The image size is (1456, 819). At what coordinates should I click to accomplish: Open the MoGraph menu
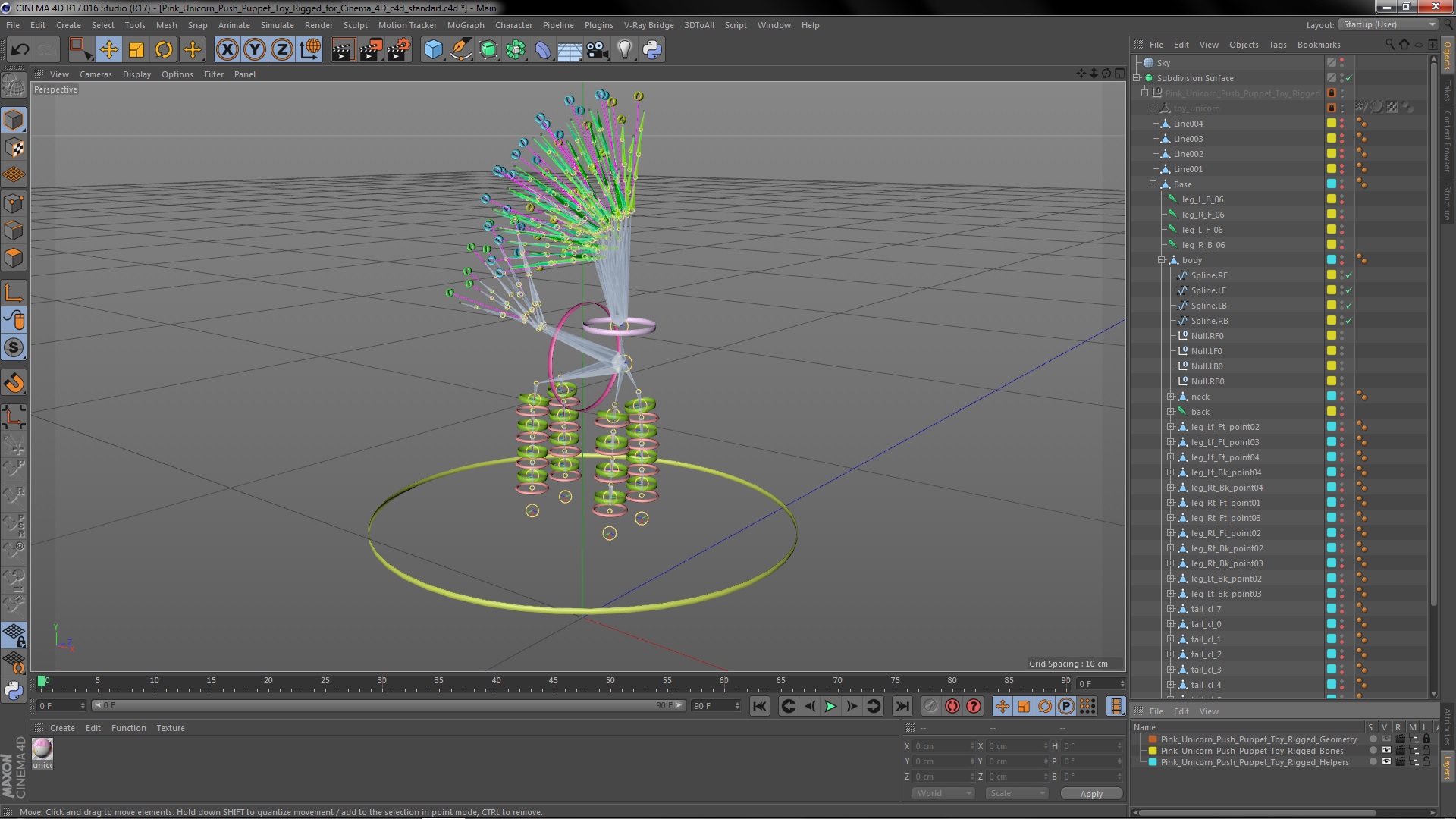[x=465, y=25]
